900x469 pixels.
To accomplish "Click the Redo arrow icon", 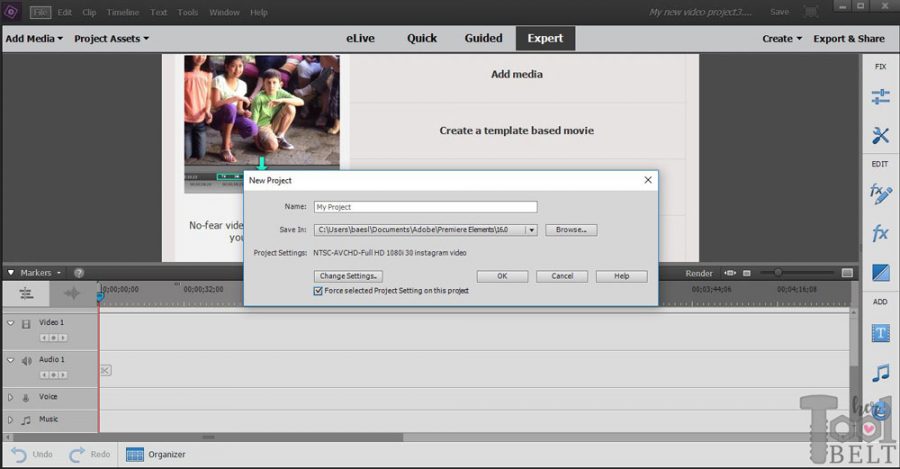I will [77, 455].
